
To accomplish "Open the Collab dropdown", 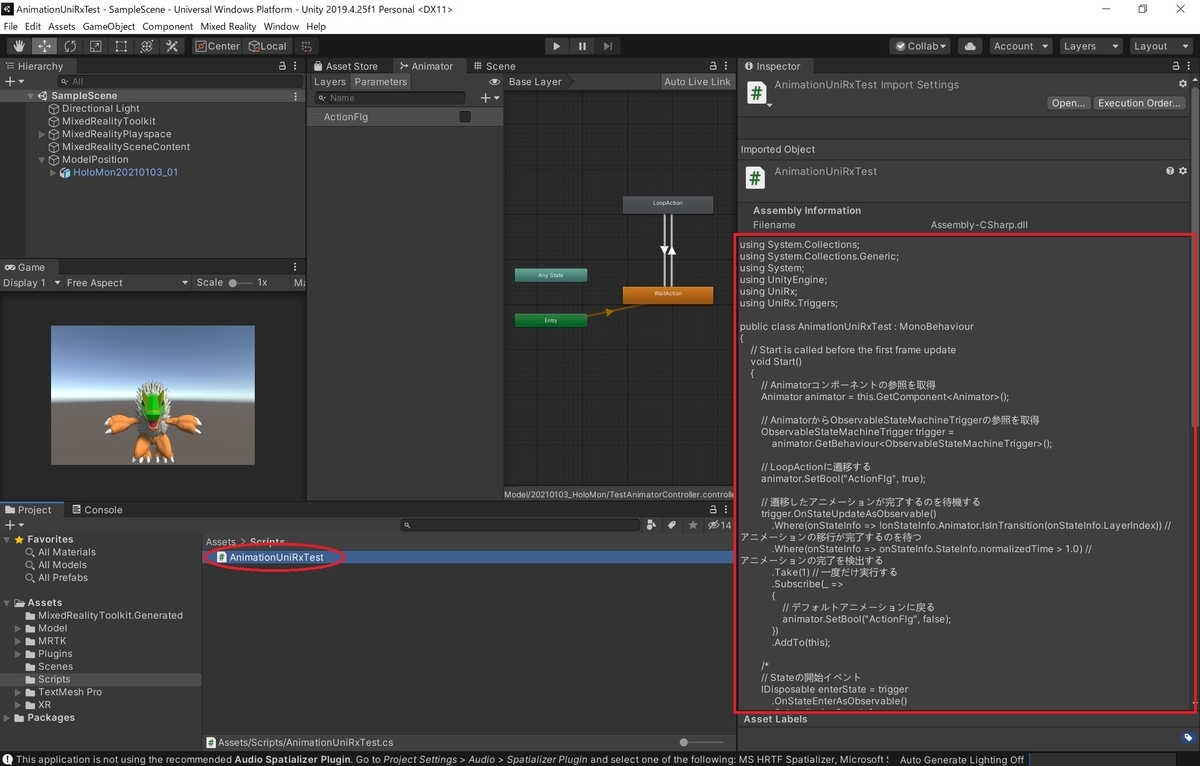I will [921, 46].
